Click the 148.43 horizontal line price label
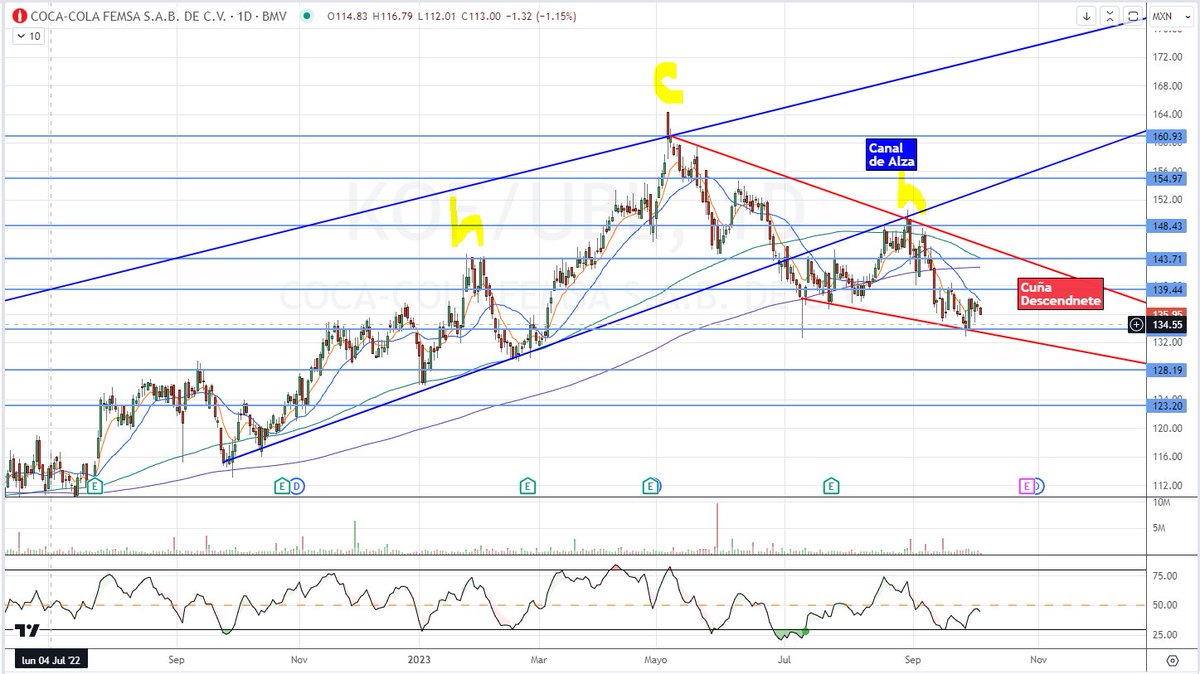 pyautogui.click(x=1168, y=226)
